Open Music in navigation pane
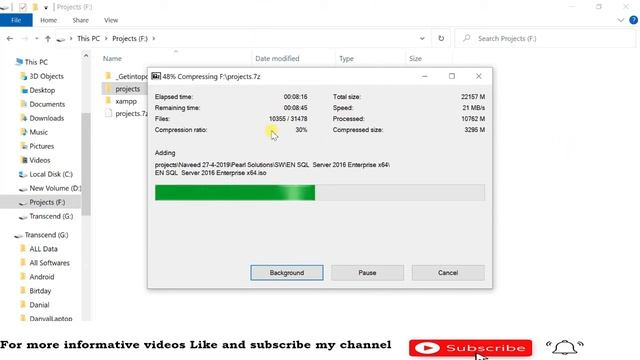The height and width of the screenshot is (360, 640). pos(38,132)
